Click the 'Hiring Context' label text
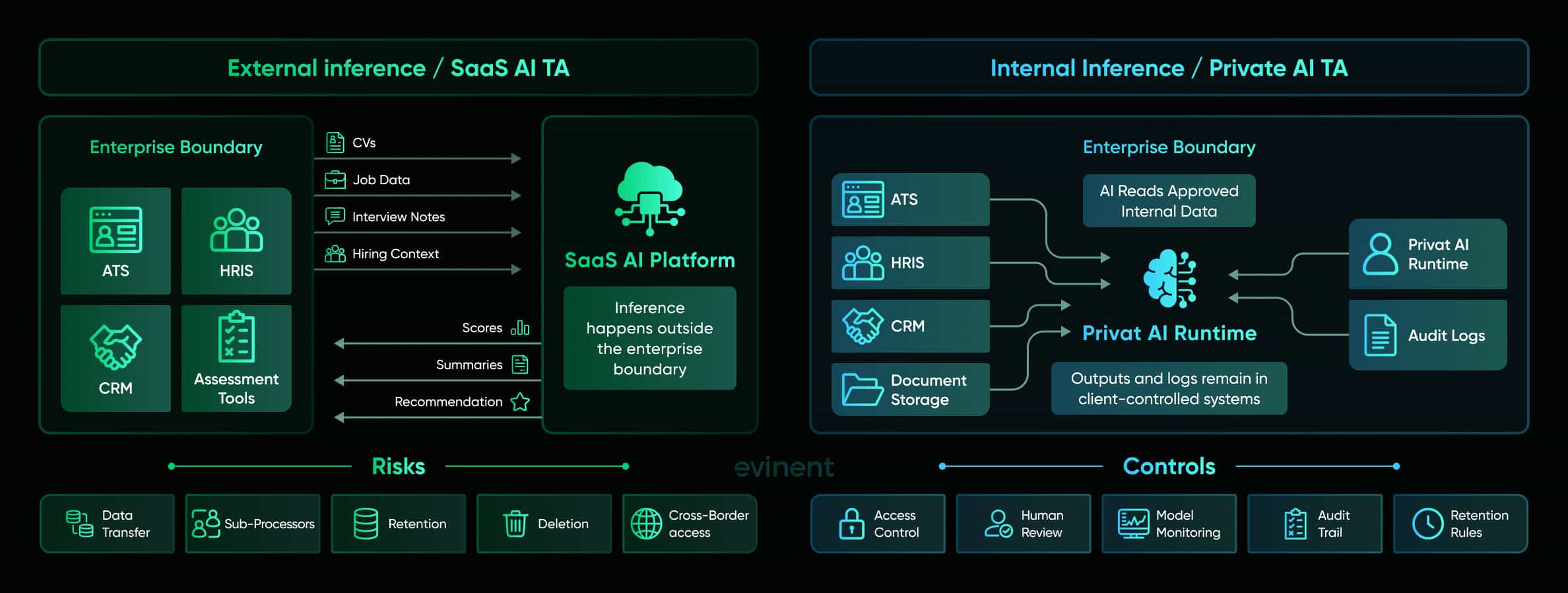The image size is (1568, 593). [395, 254]
